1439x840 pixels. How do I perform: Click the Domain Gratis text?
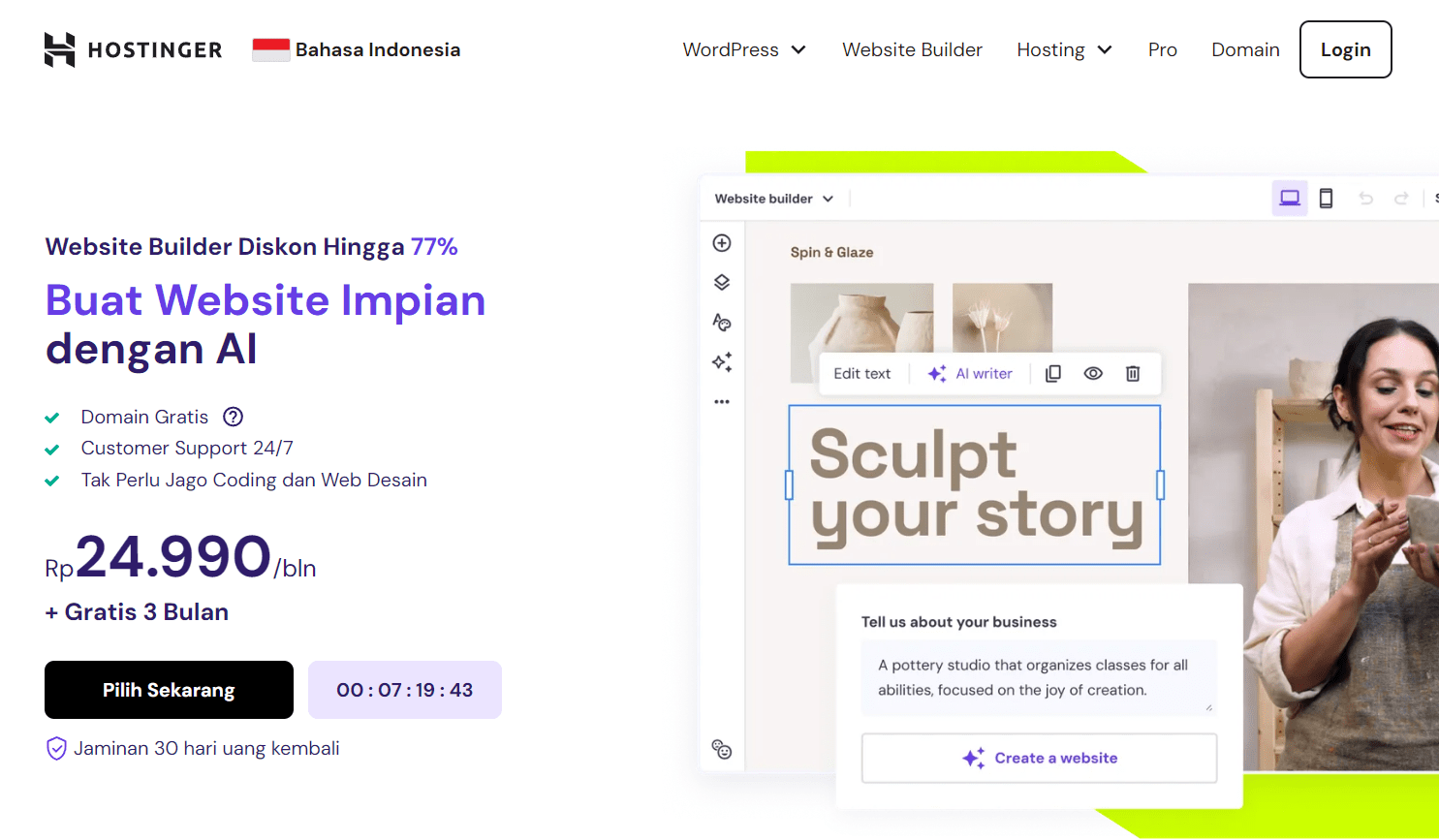click(144, 417)
